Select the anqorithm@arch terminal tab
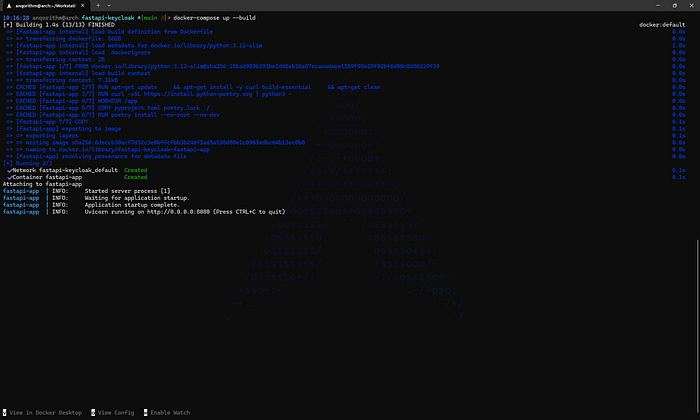Screen dimensions: 700x420 [x=45, y=5]
